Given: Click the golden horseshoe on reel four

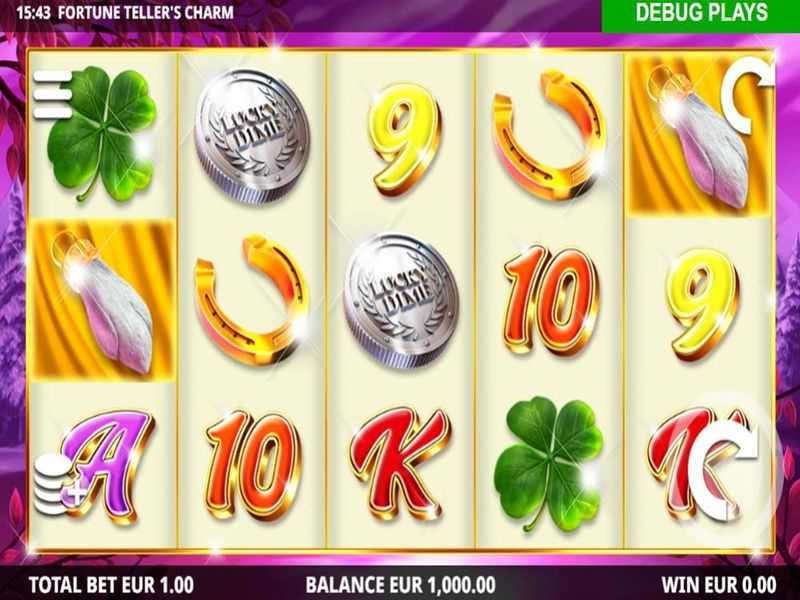Looking at the screenshot, I should pos(550,134).
